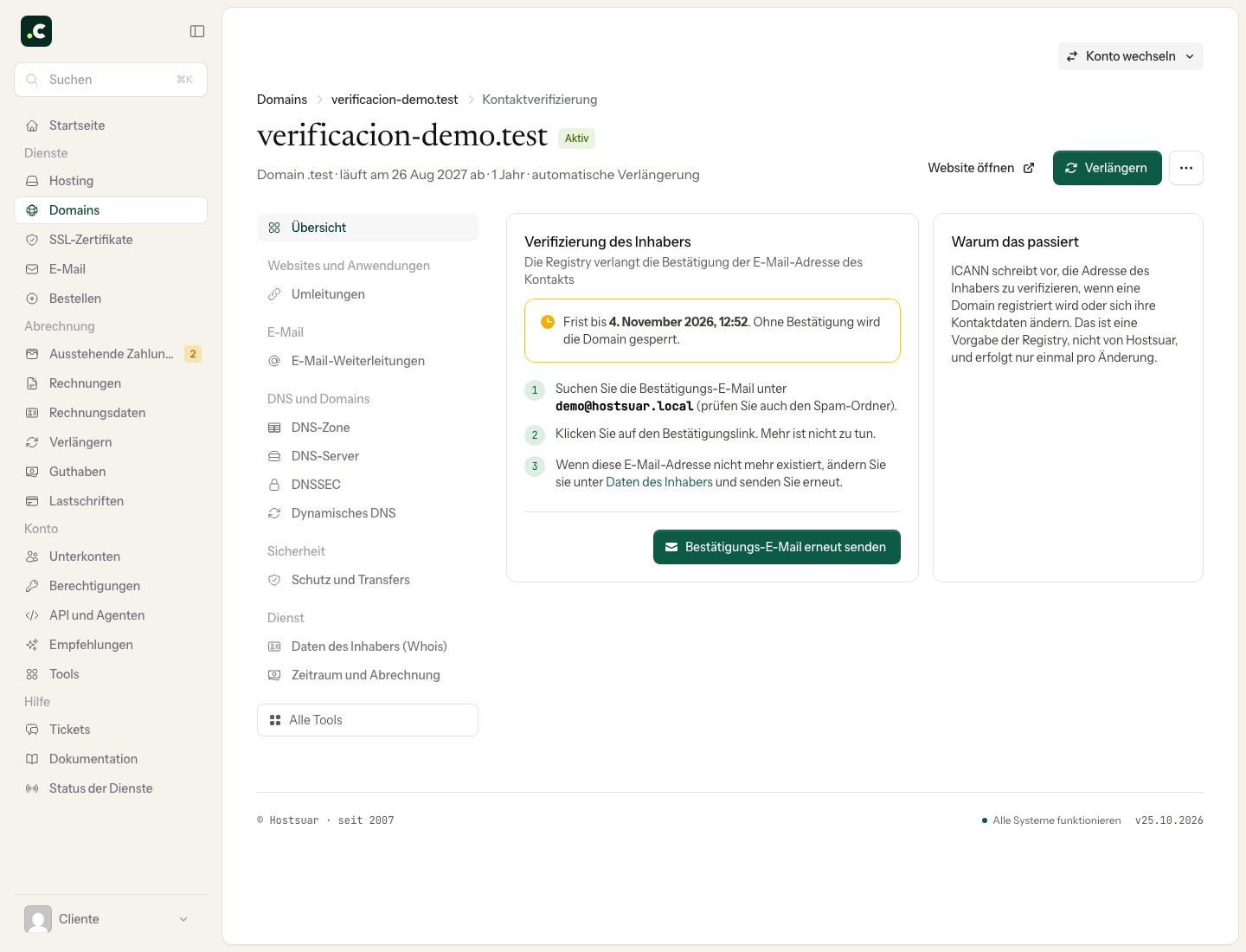The image size is (1246, 952).
Task: Click the Berechtigungen key icon
Action: coord(32,586)
